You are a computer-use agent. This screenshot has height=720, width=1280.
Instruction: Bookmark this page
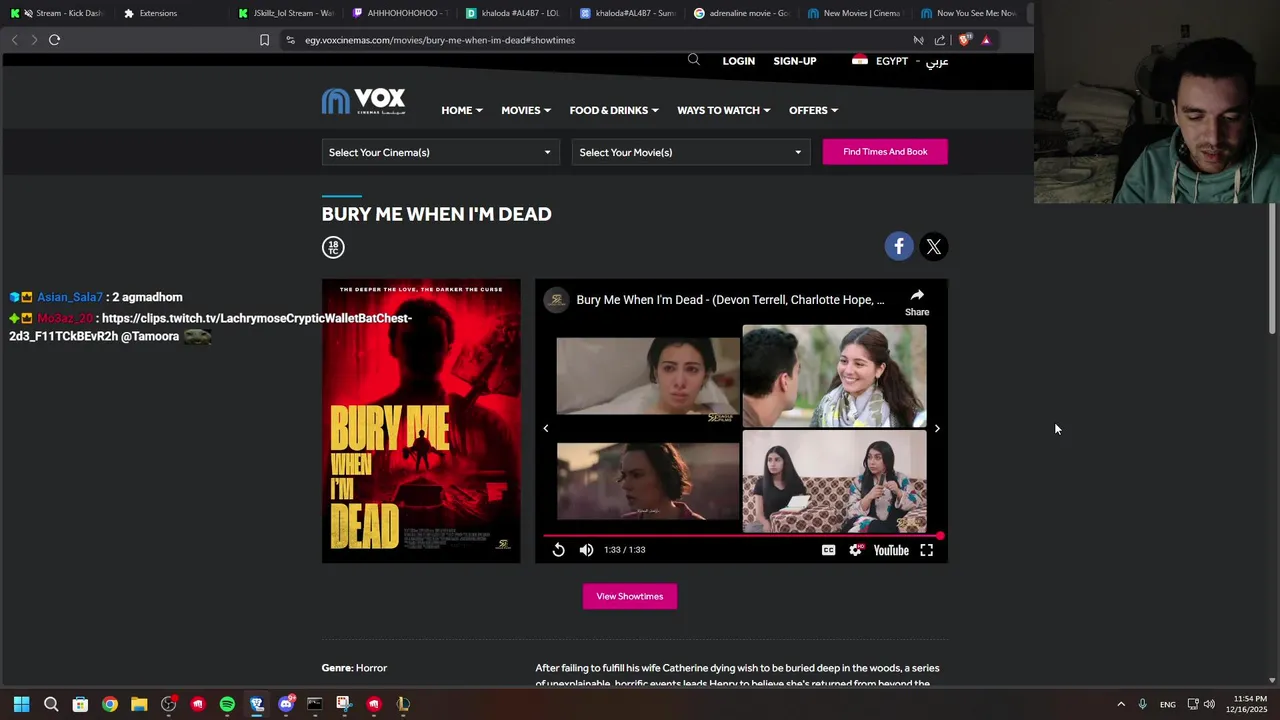tap(264, 40)
